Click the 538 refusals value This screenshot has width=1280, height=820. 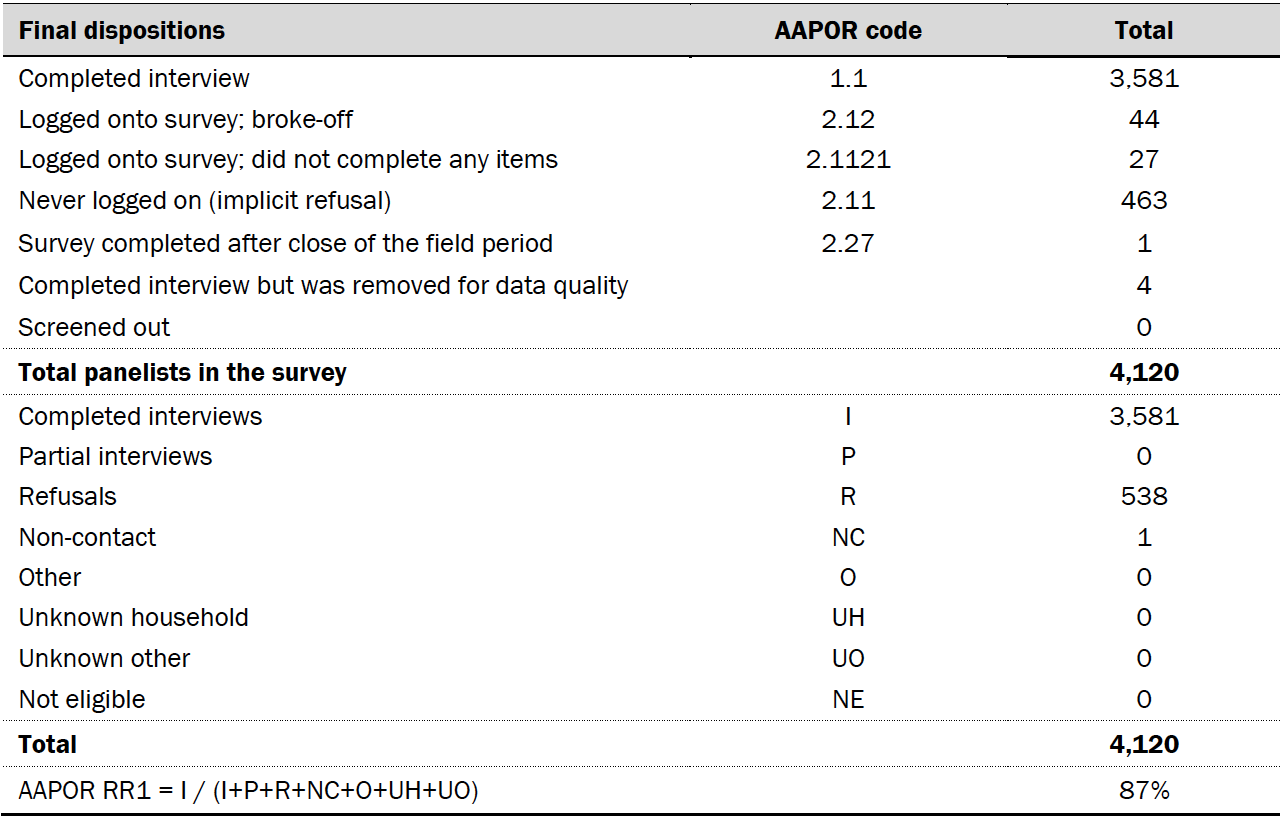tap(1144, 496)
